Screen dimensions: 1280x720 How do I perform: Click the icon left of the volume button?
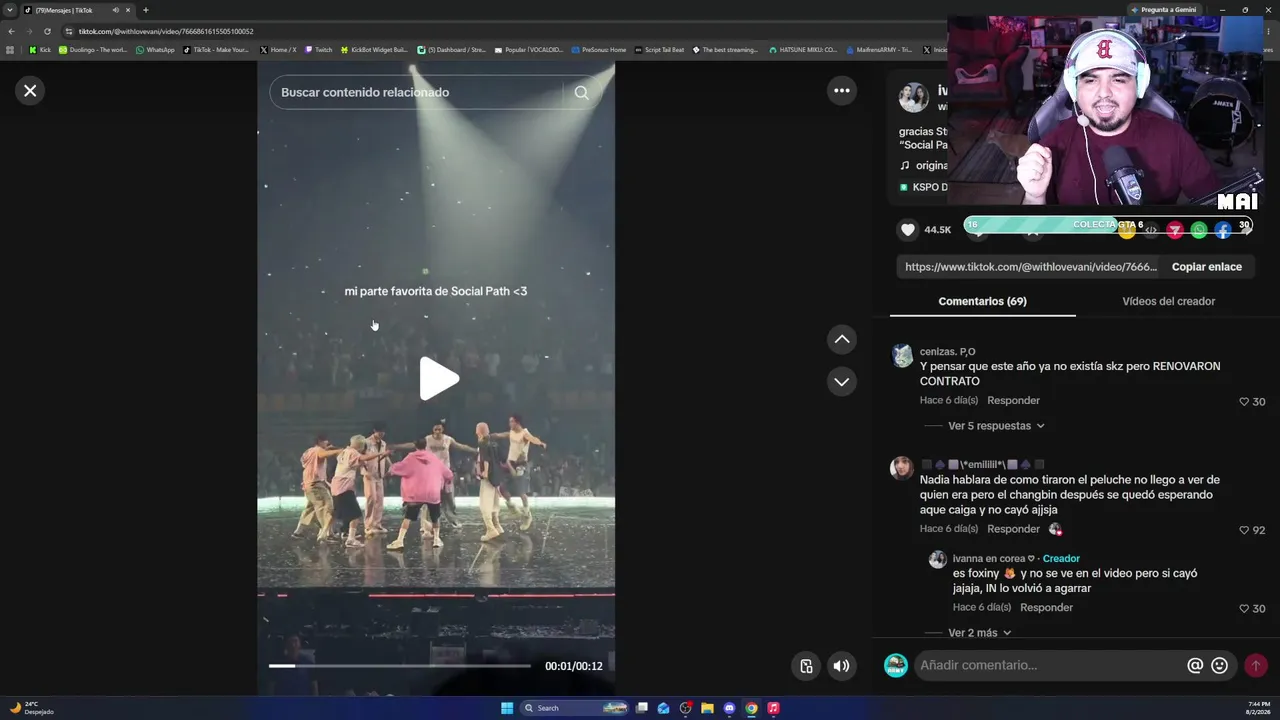(806, 666)
